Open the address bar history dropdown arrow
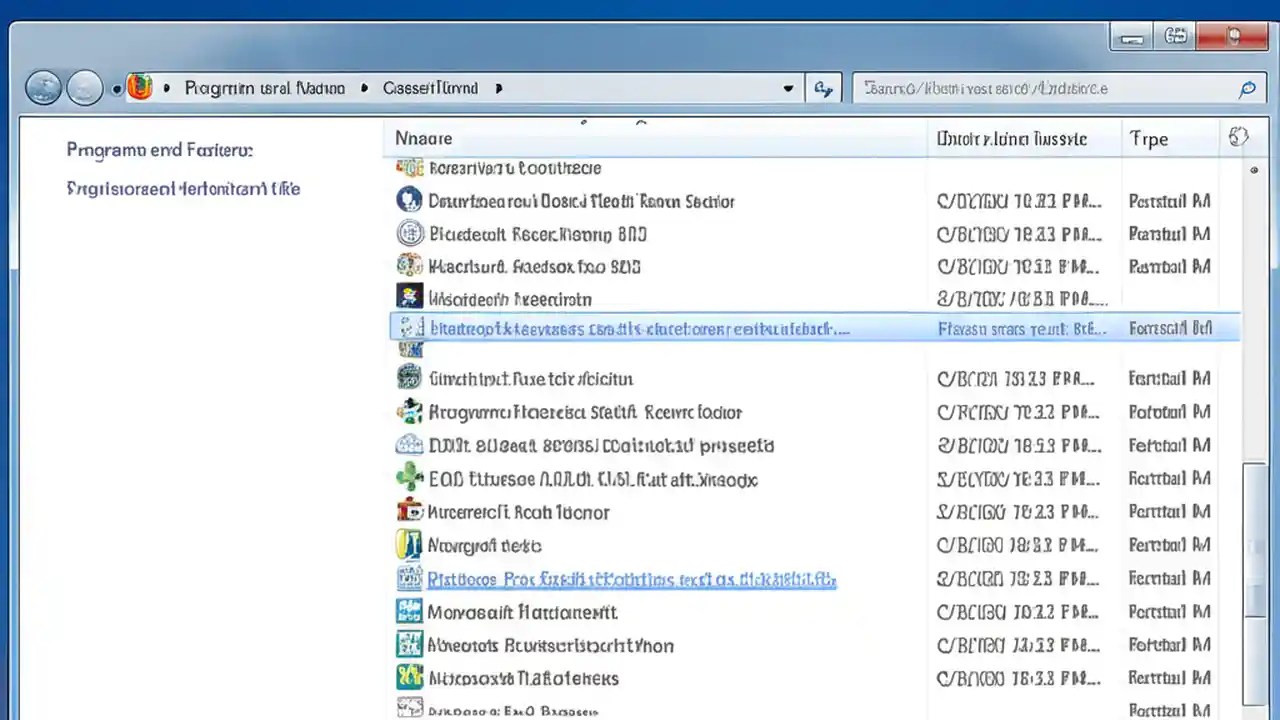1280x720 pixels. point(788,88)
